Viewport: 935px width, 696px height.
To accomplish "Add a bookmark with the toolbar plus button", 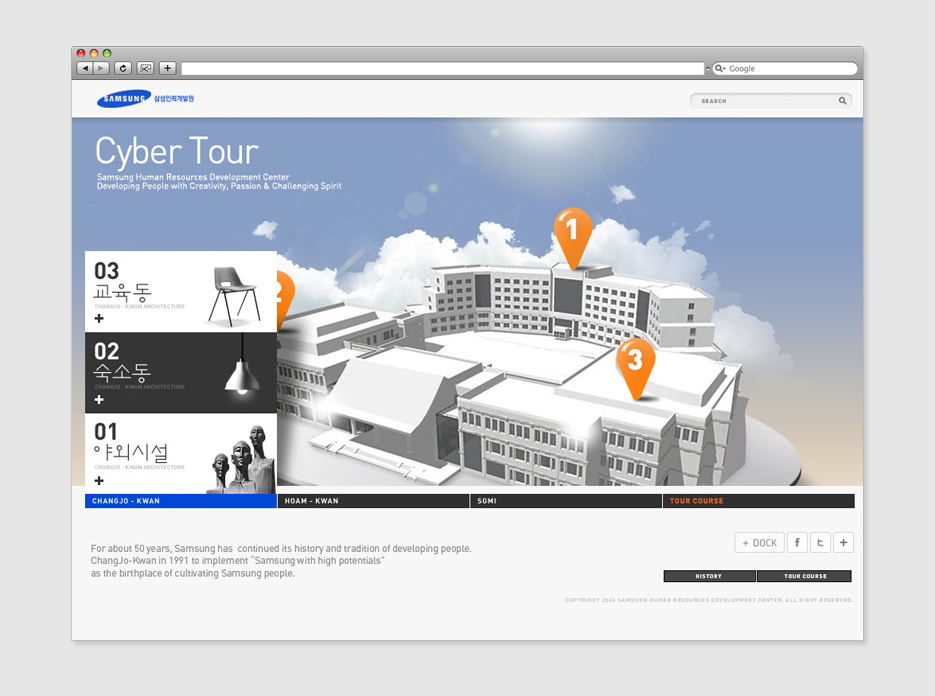I will (x=168, y=69).
